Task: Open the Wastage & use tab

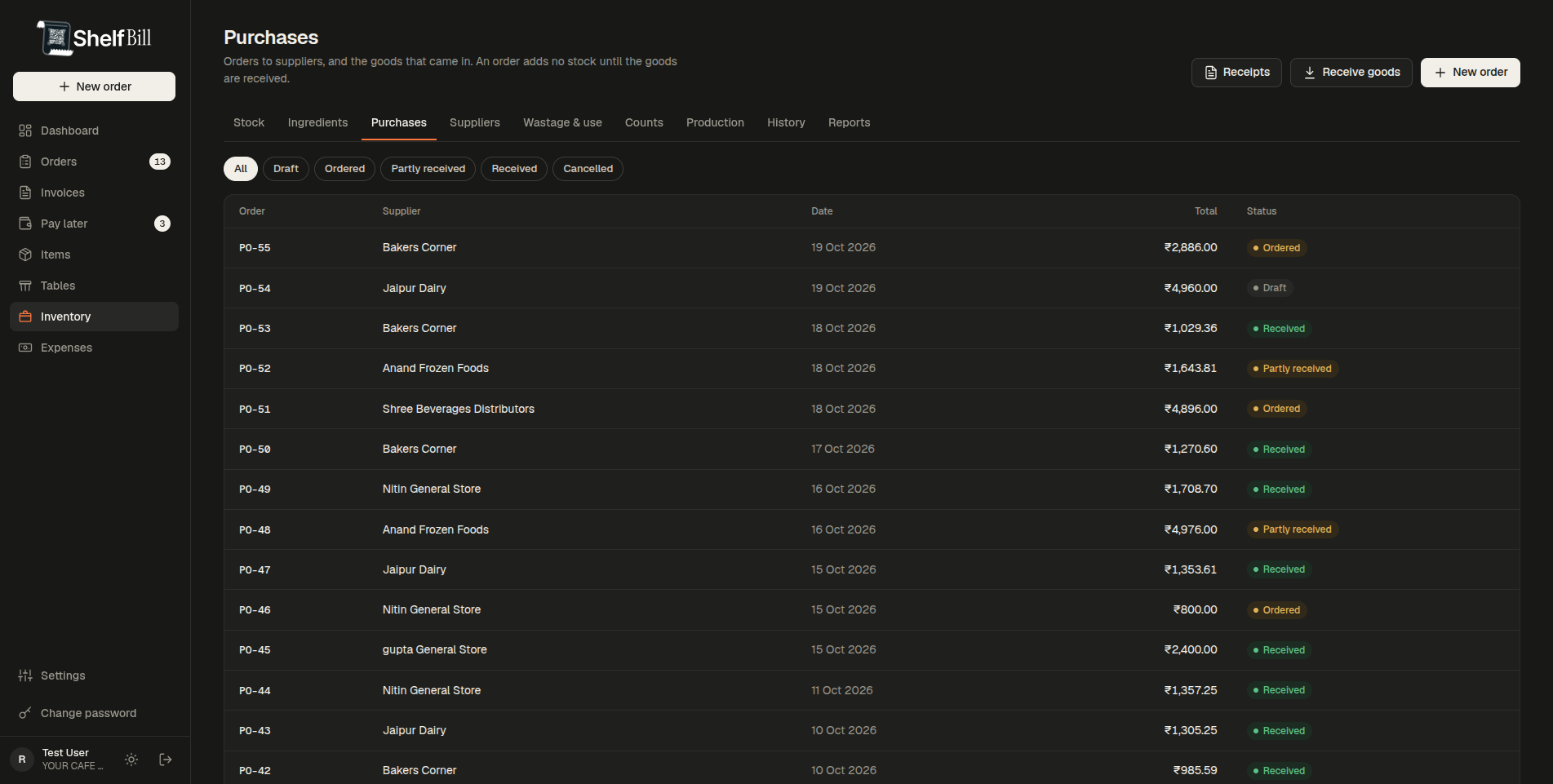Action: tap(562, 122)
